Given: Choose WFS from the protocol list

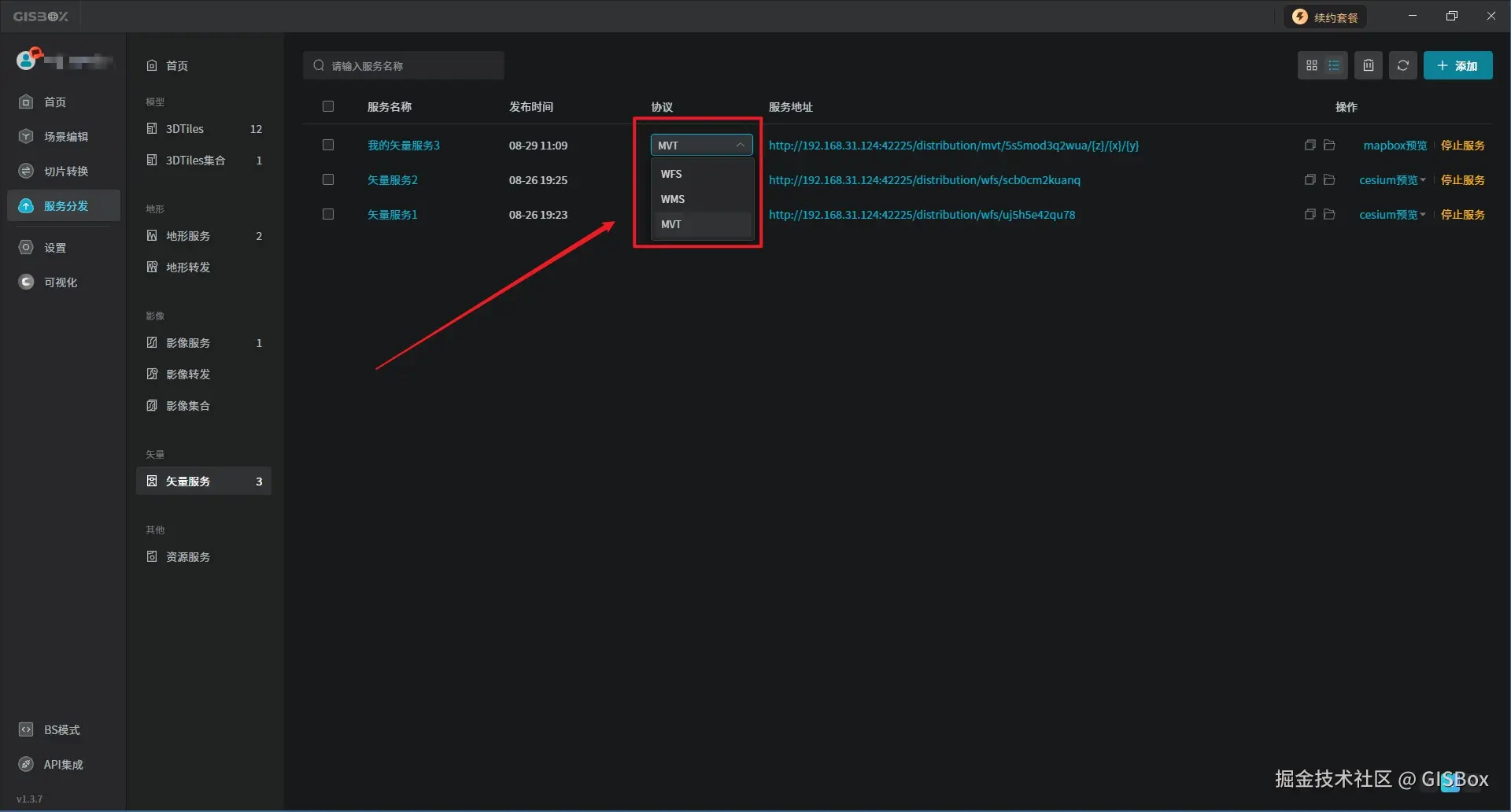Looking at the screenshot, I should pos(702,174).
